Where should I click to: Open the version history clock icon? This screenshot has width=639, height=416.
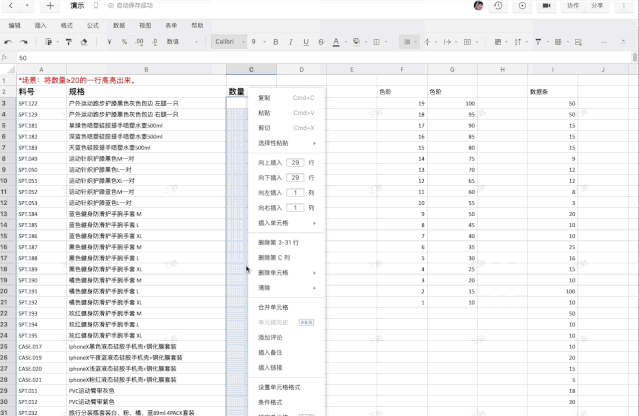498,6
